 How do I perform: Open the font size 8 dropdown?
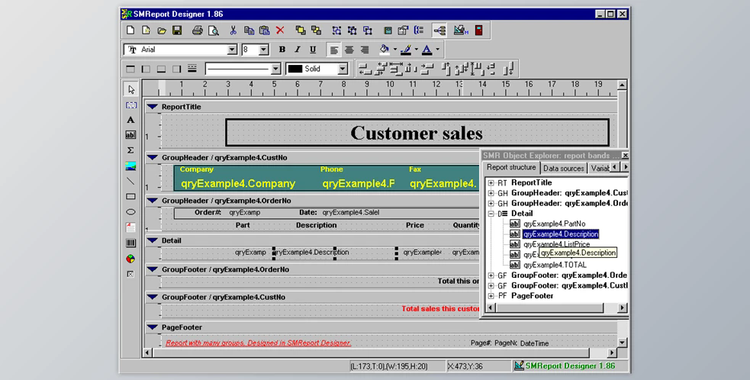pyautogui.click(x=264, y=50)
